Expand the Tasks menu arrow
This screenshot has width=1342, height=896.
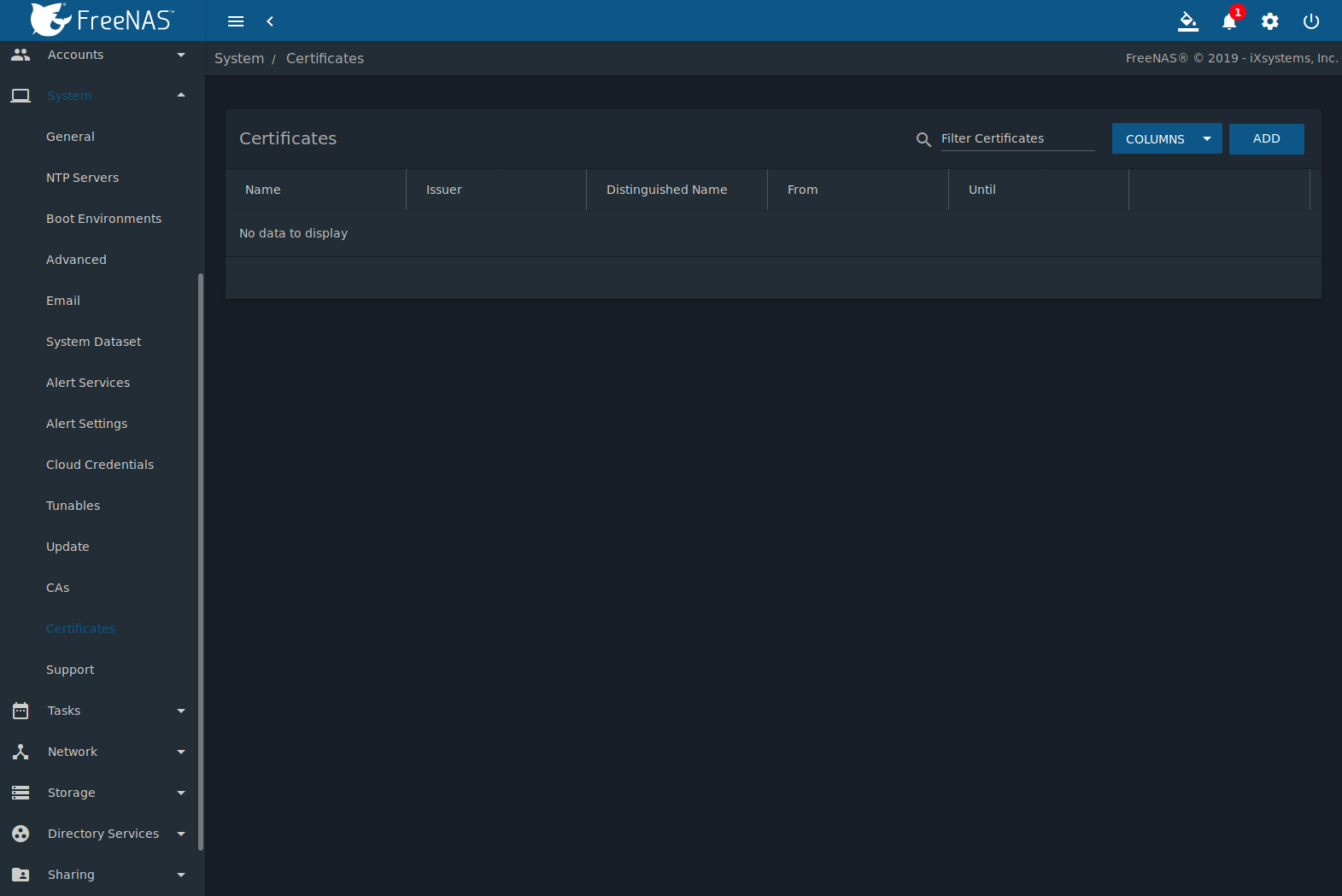181,711
